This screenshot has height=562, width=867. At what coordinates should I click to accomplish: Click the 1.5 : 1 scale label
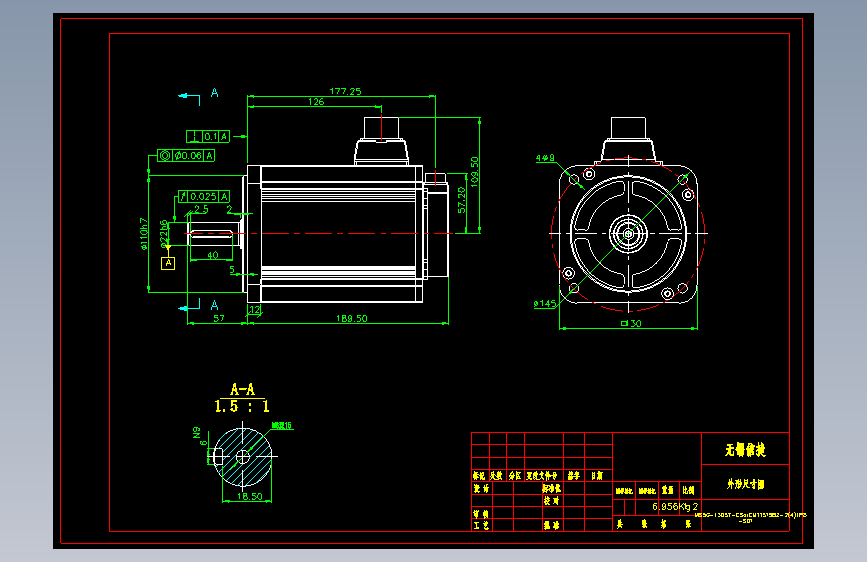(242, 407)
